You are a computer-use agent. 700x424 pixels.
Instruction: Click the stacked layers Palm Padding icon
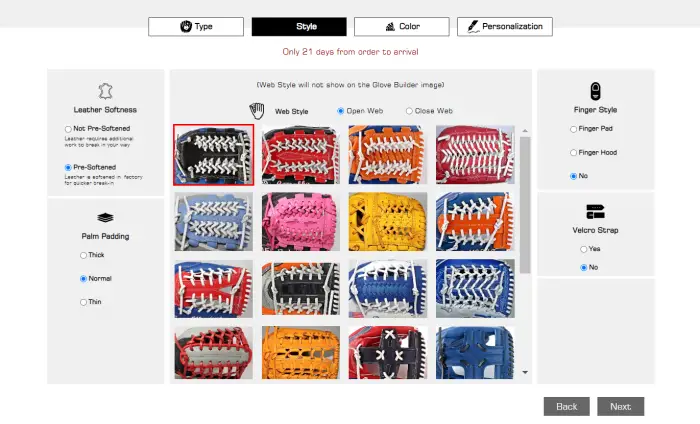[105, 218]
